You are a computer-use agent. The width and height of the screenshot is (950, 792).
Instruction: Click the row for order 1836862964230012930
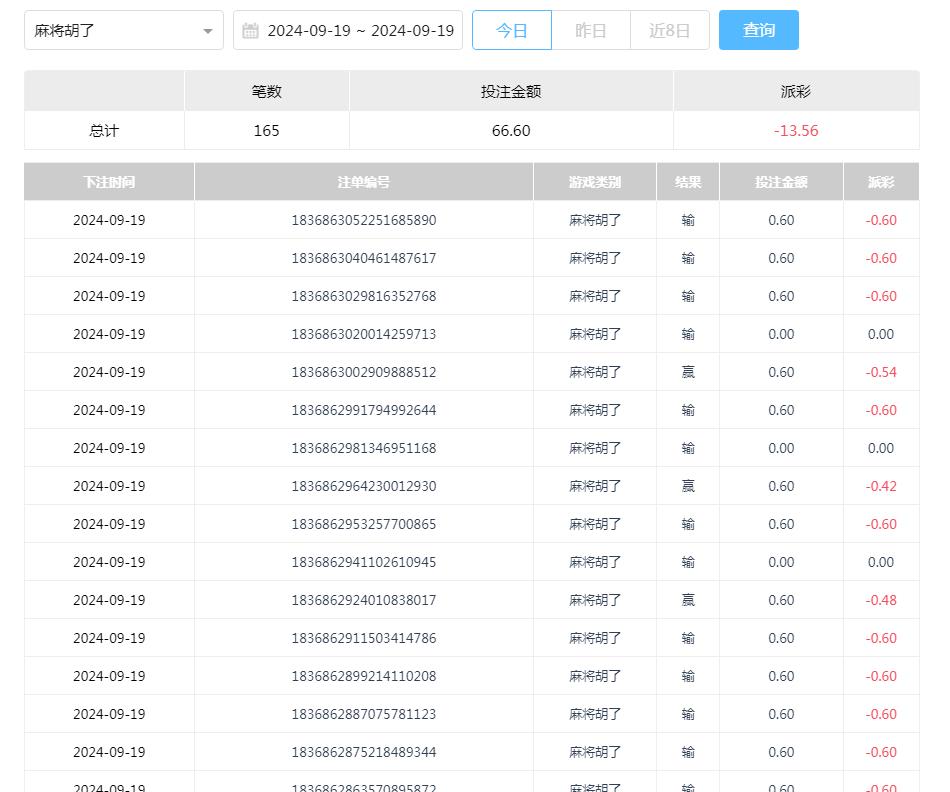pyautogui.click(x=364, y=486)
